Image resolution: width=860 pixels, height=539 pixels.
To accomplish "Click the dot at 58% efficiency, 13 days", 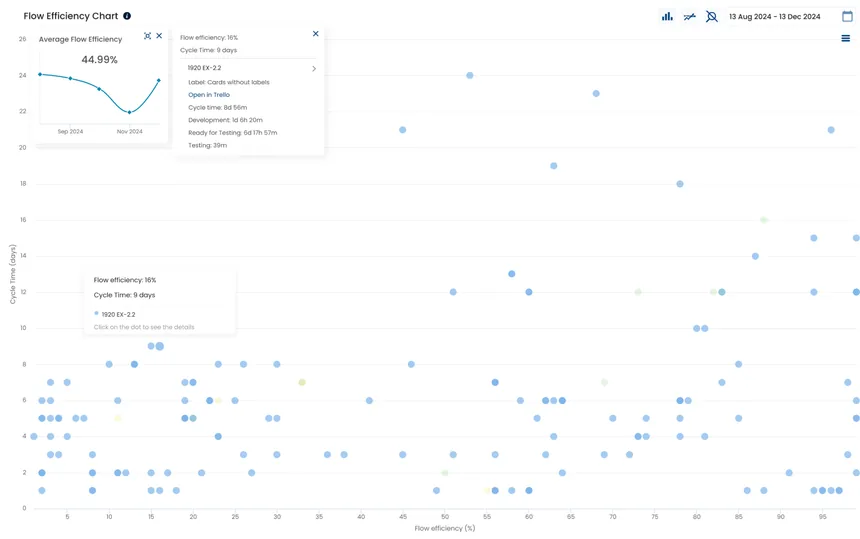I will tap(512, 274).
